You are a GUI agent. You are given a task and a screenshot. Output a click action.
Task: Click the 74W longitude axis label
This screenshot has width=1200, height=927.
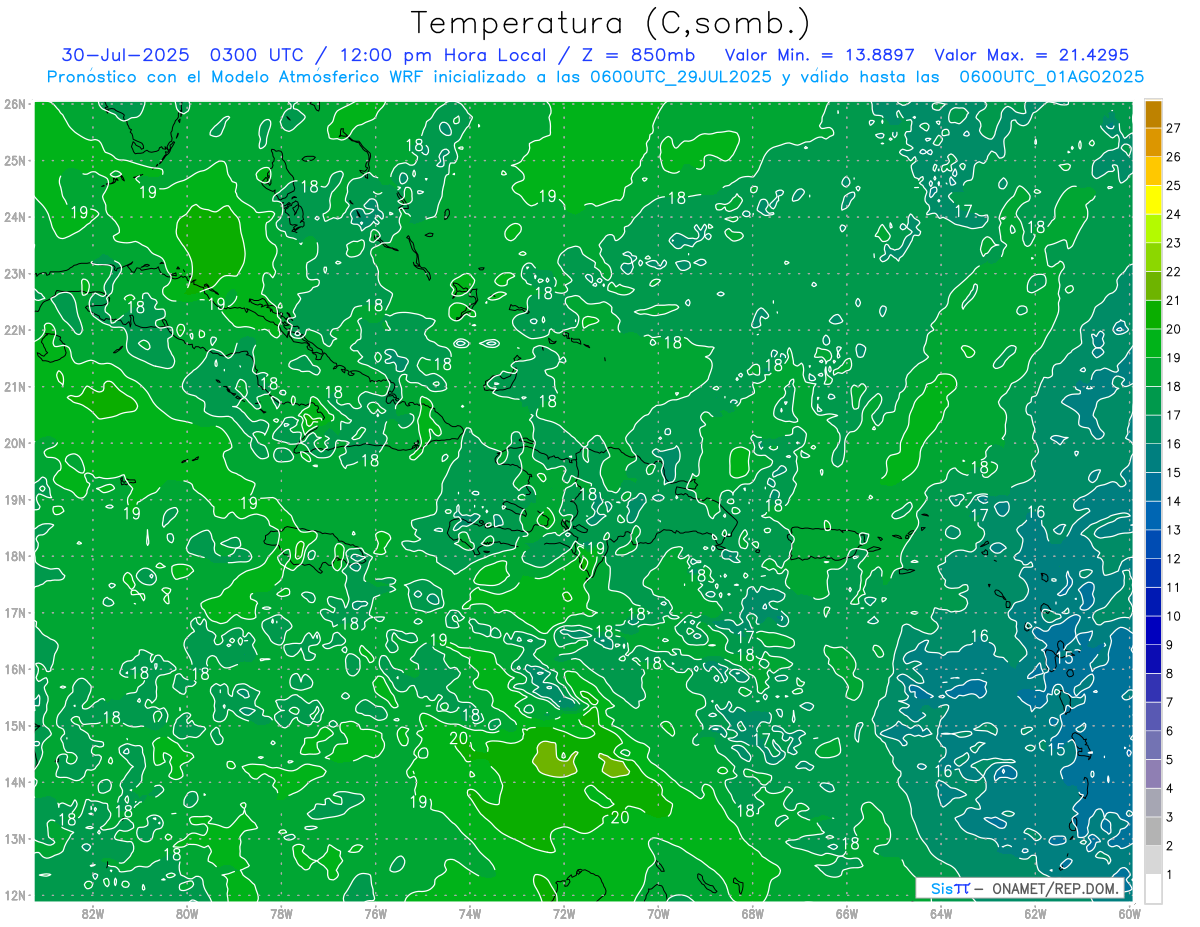pos(469,913)
